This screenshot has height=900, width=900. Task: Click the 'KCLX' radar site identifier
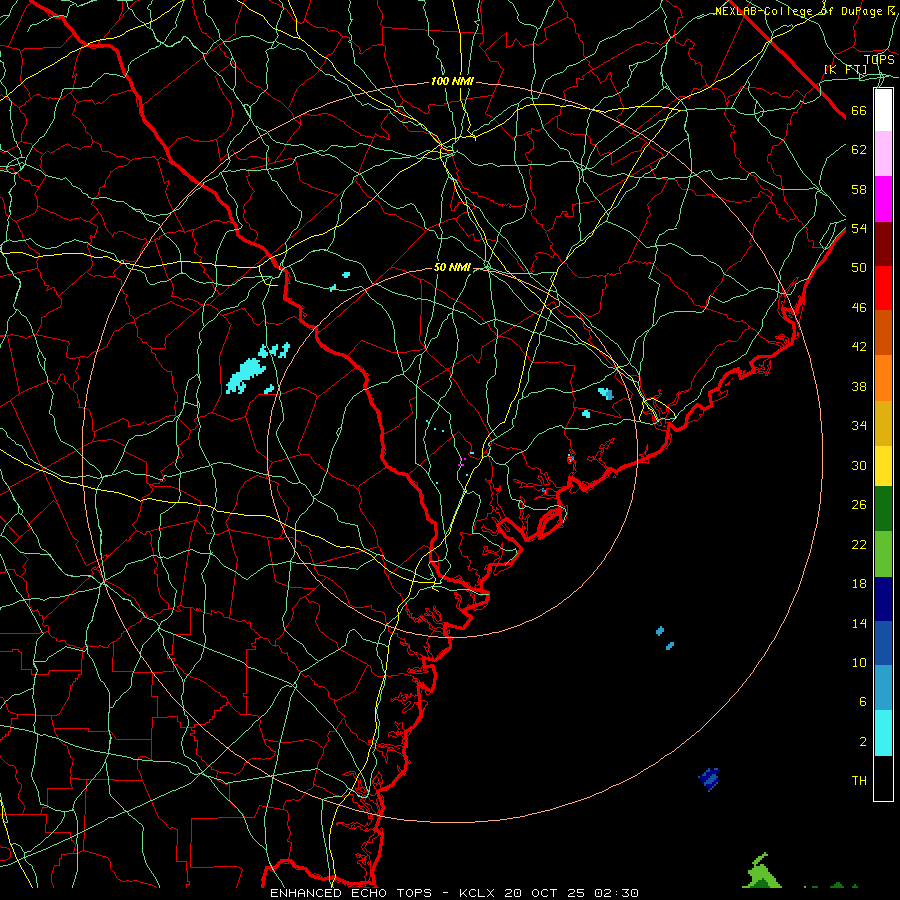(x=478, y=893)
